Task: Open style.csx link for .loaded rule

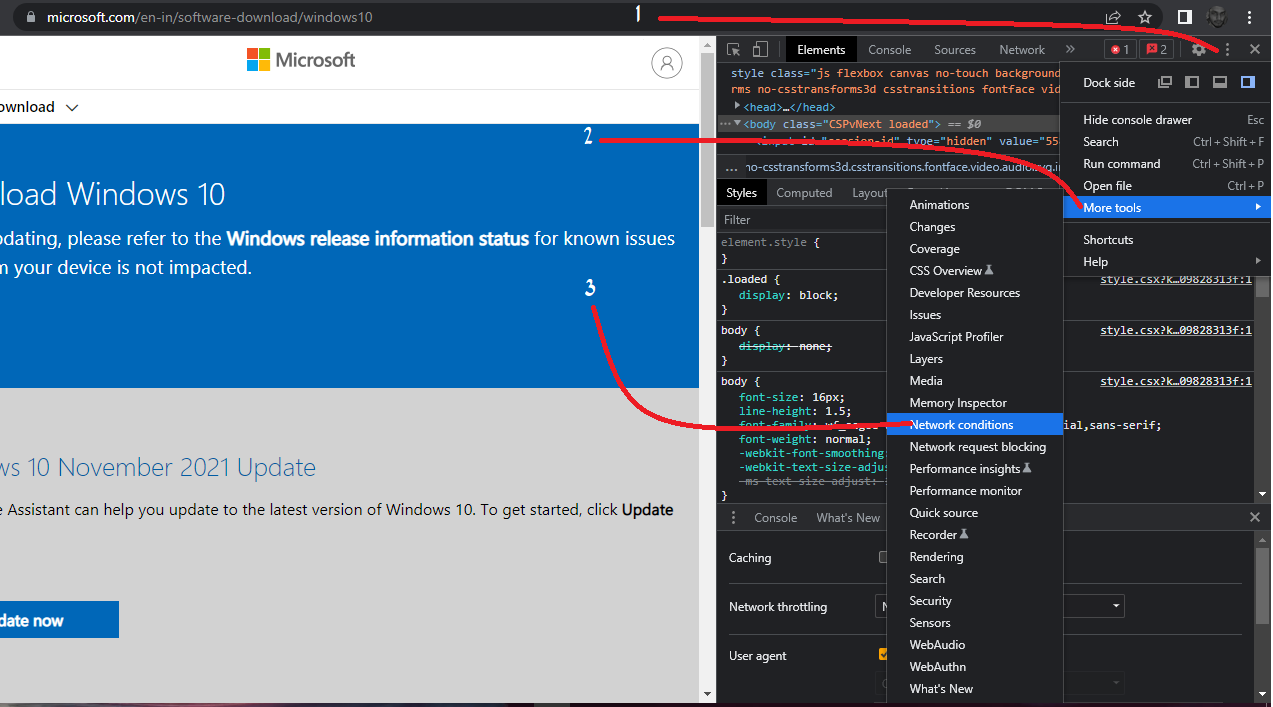Action: [x=1176, y=280]
